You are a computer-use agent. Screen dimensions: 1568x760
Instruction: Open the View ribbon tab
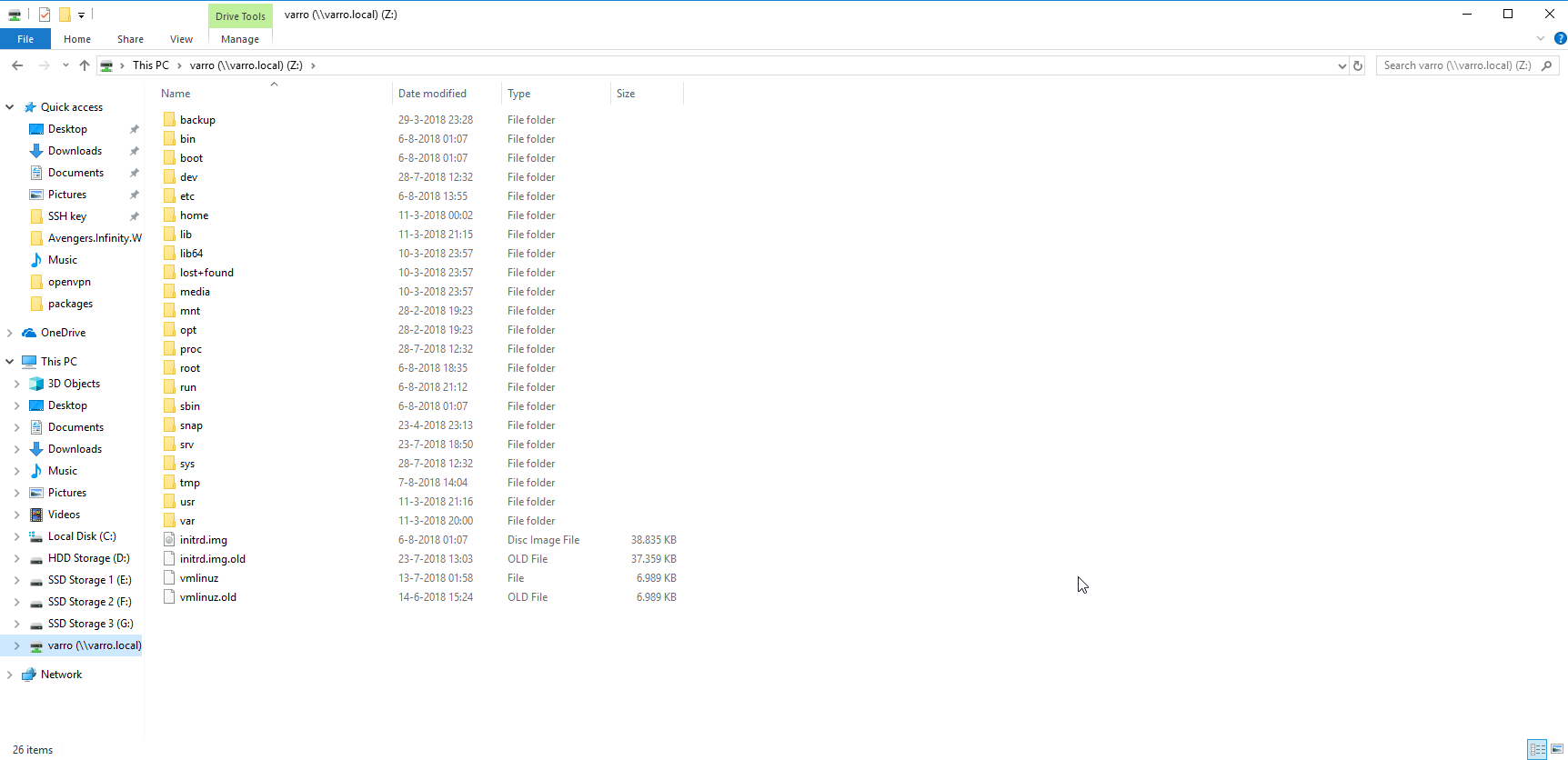pos(181,39)
